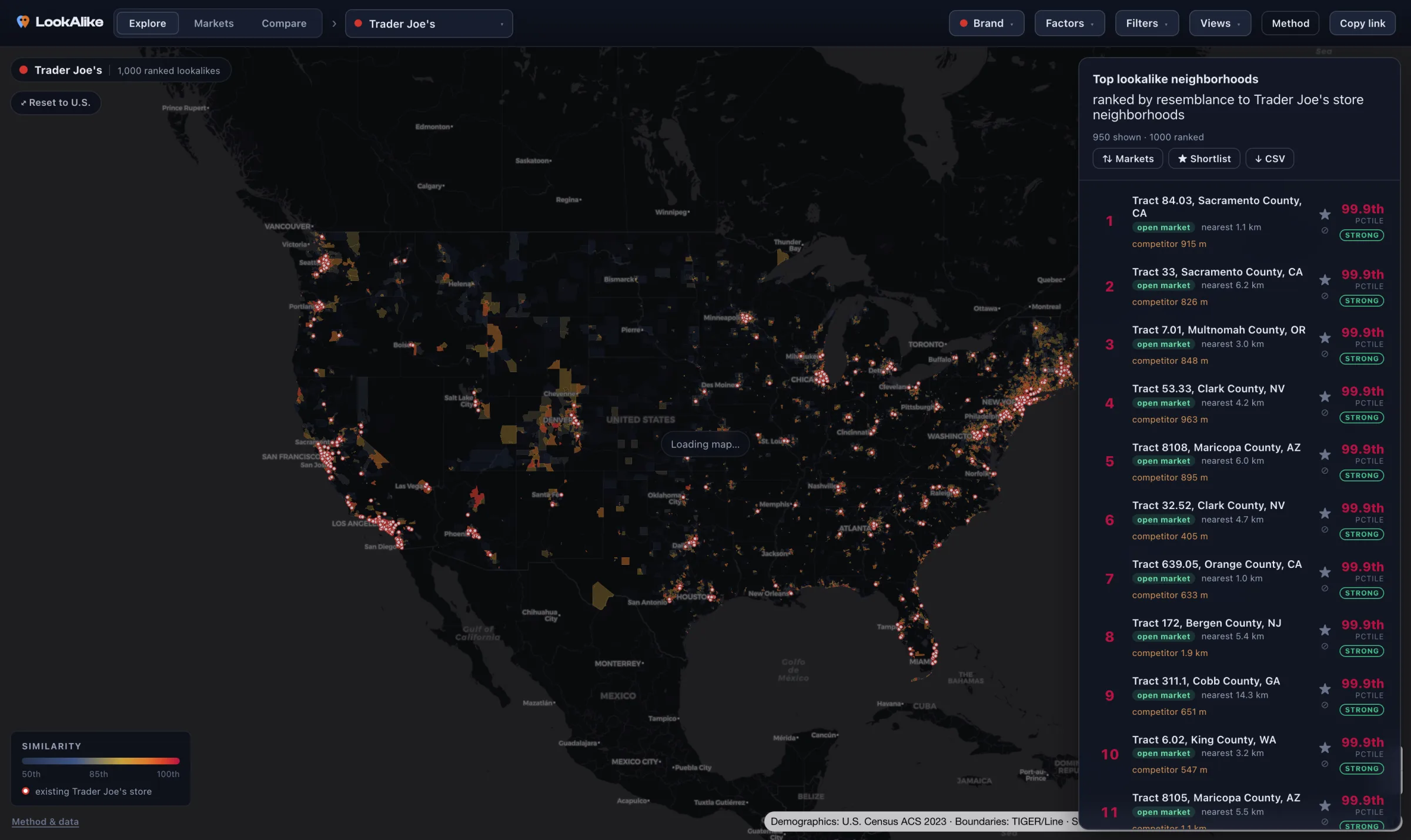Click the Method button
This screenshot has height=840, width=1411.
(1290, 24)
